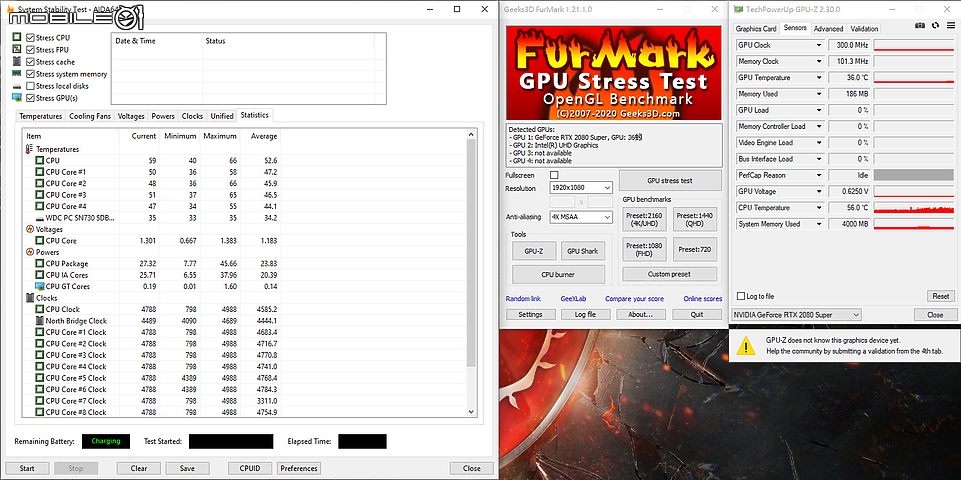Switch to the Cooling Fans tab

click(x=90, y=116)
